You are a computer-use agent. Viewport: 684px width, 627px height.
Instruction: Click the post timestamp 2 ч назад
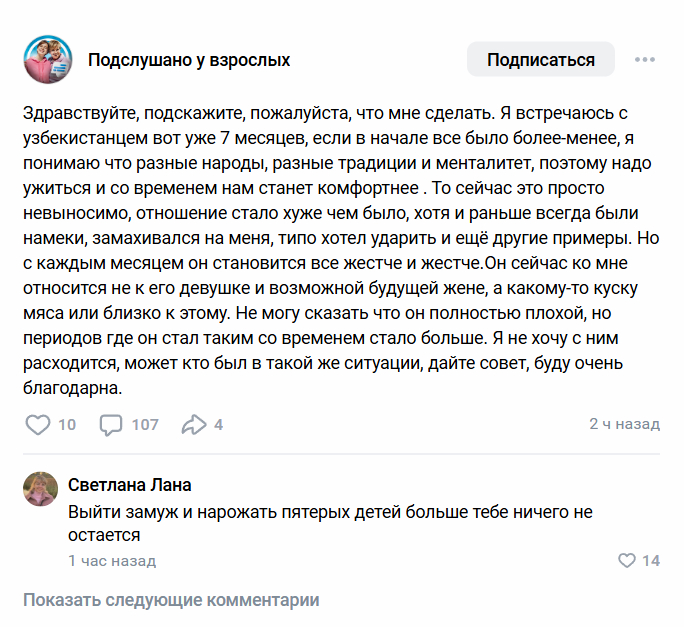click(624, 424)
